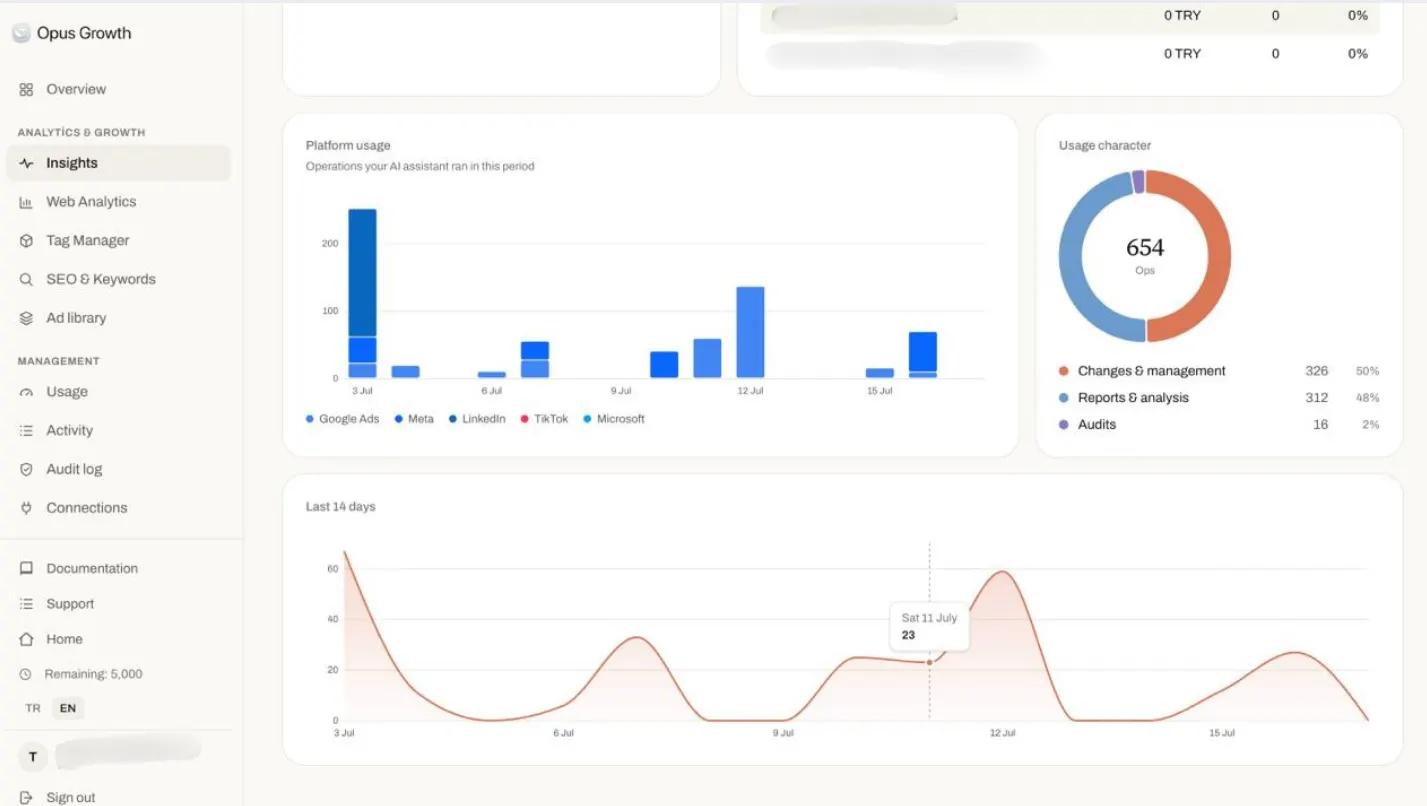
Task: Click the SEO & Keywords magnifier icon
Action: click(27, 279)
